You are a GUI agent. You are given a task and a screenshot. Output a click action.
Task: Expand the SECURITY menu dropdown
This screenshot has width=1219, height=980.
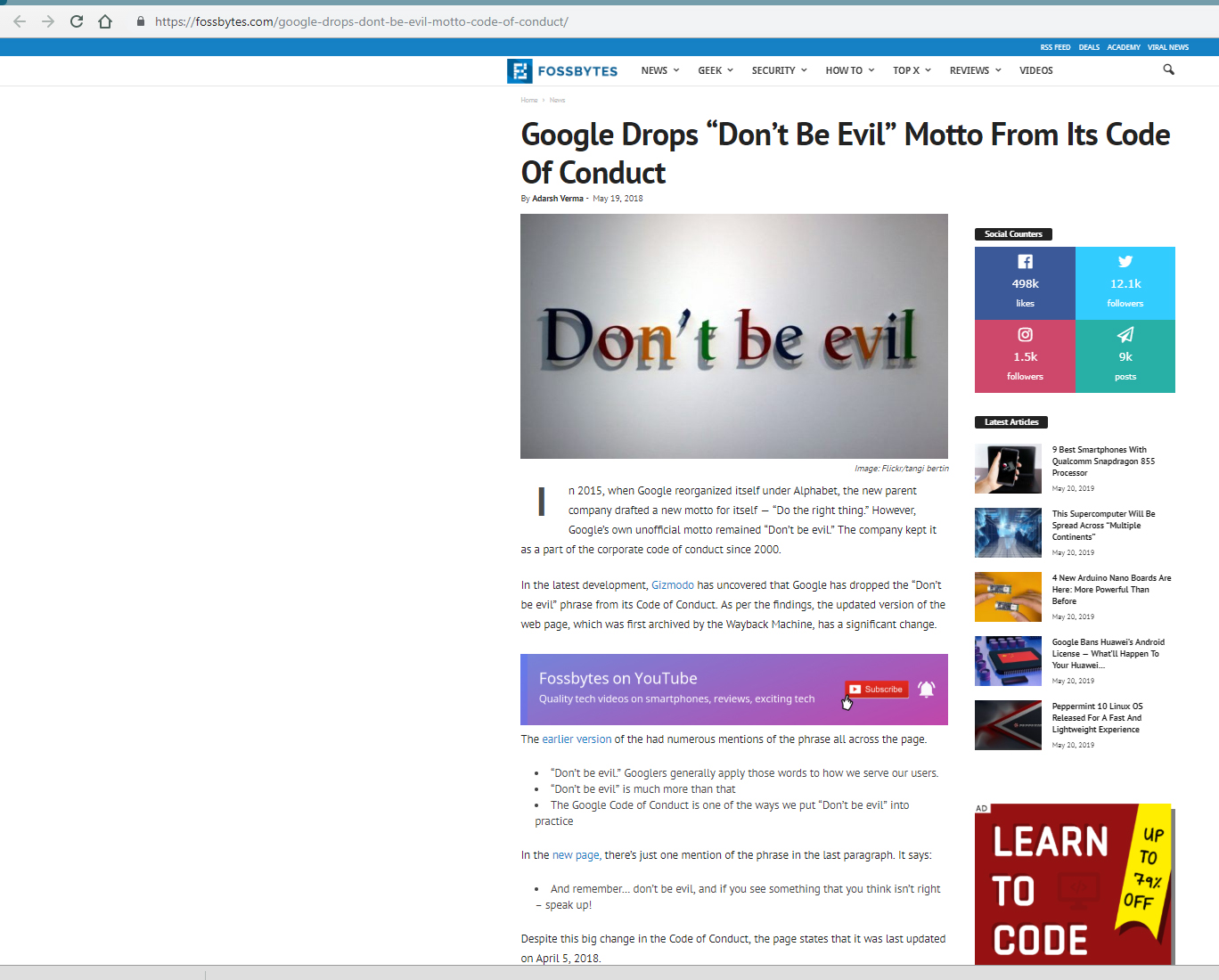[780, 70]
